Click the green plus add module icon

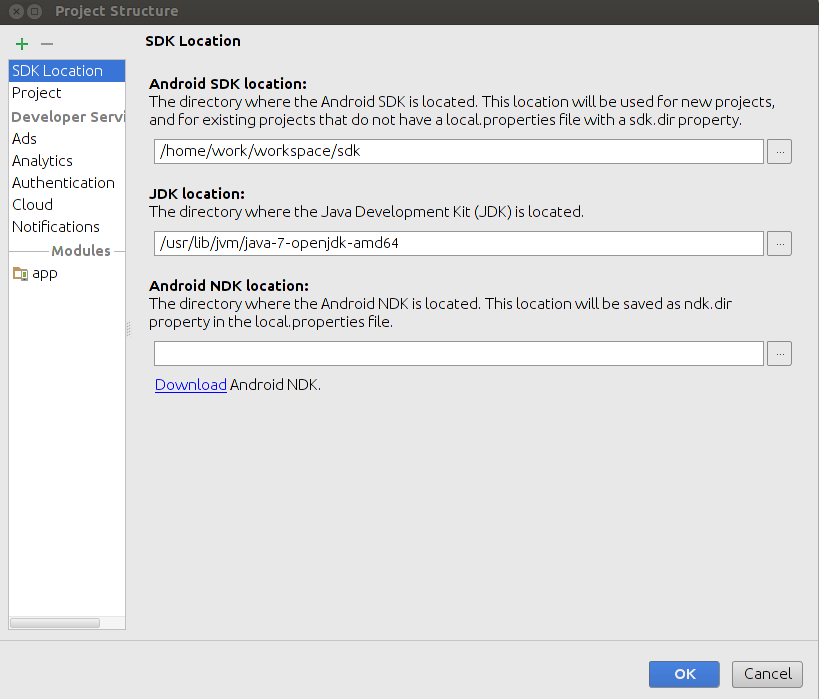(21, 44)
